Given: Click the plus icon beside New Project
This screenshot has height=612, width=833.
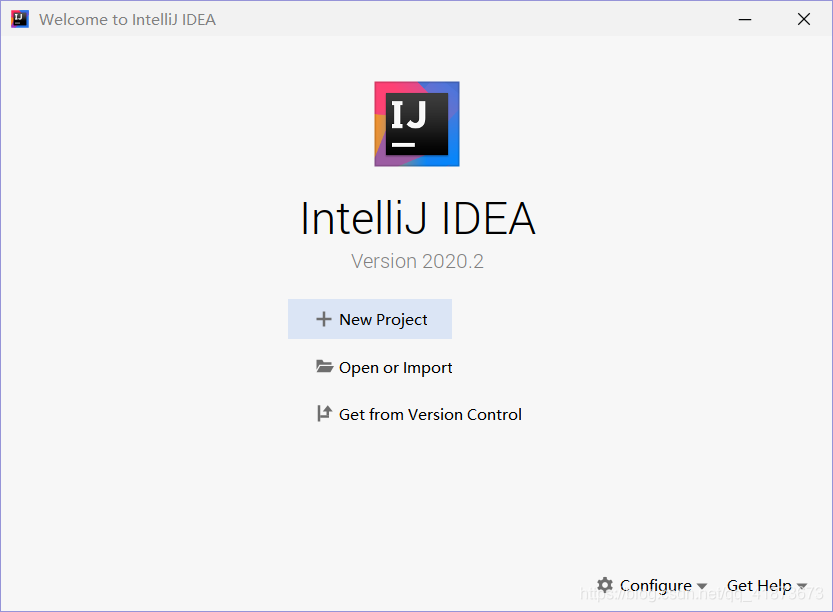Looking at the screenshot, I should click(324, 319).
